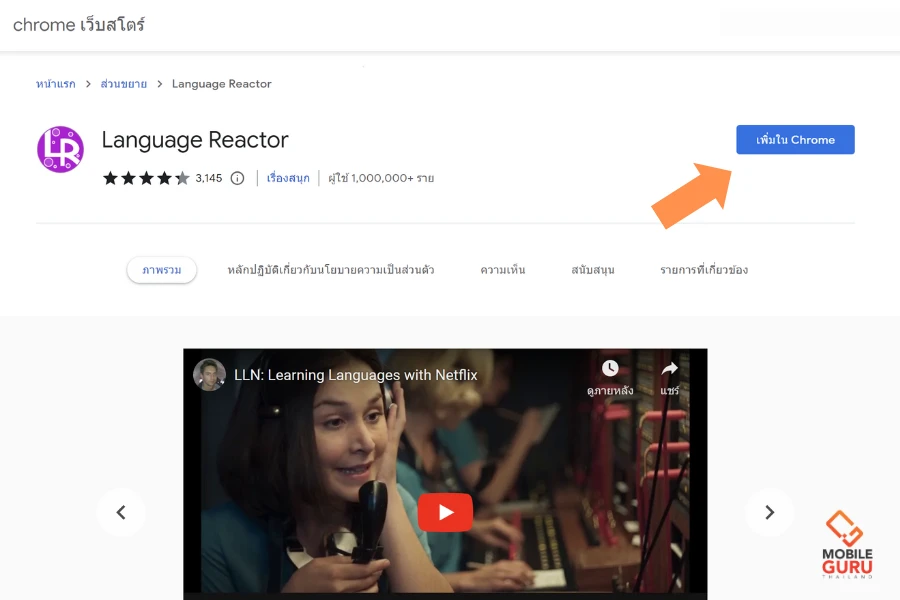The image size is (900, 600).
Task: Click the five-star rating display
Action: coord(145,178)
